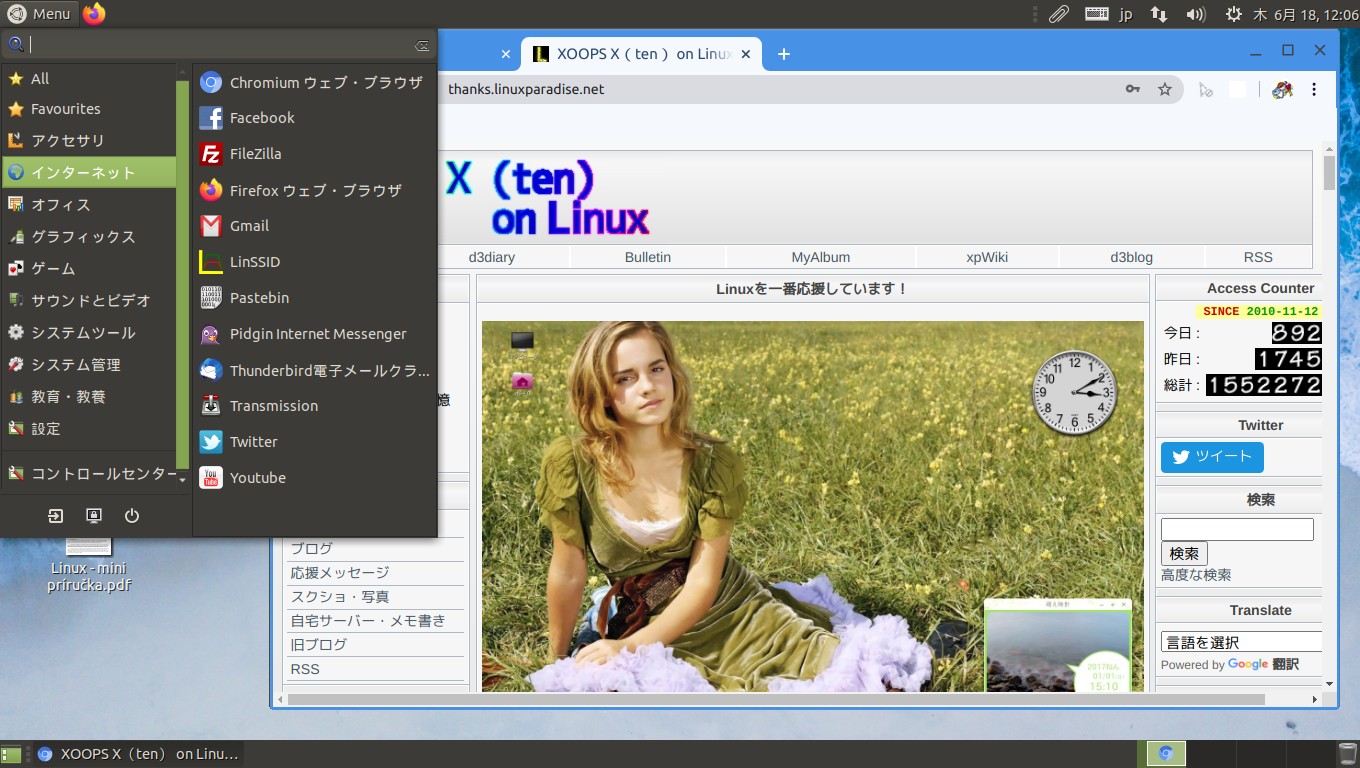Select the アクセサリ category
Viewport: 1360px width, 768px height.
click(x=90, y=141)
